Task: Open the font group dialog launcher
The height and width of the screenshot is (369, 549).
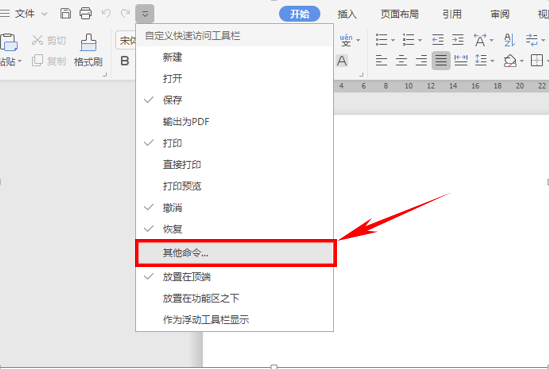Action: tap(361, 75)
